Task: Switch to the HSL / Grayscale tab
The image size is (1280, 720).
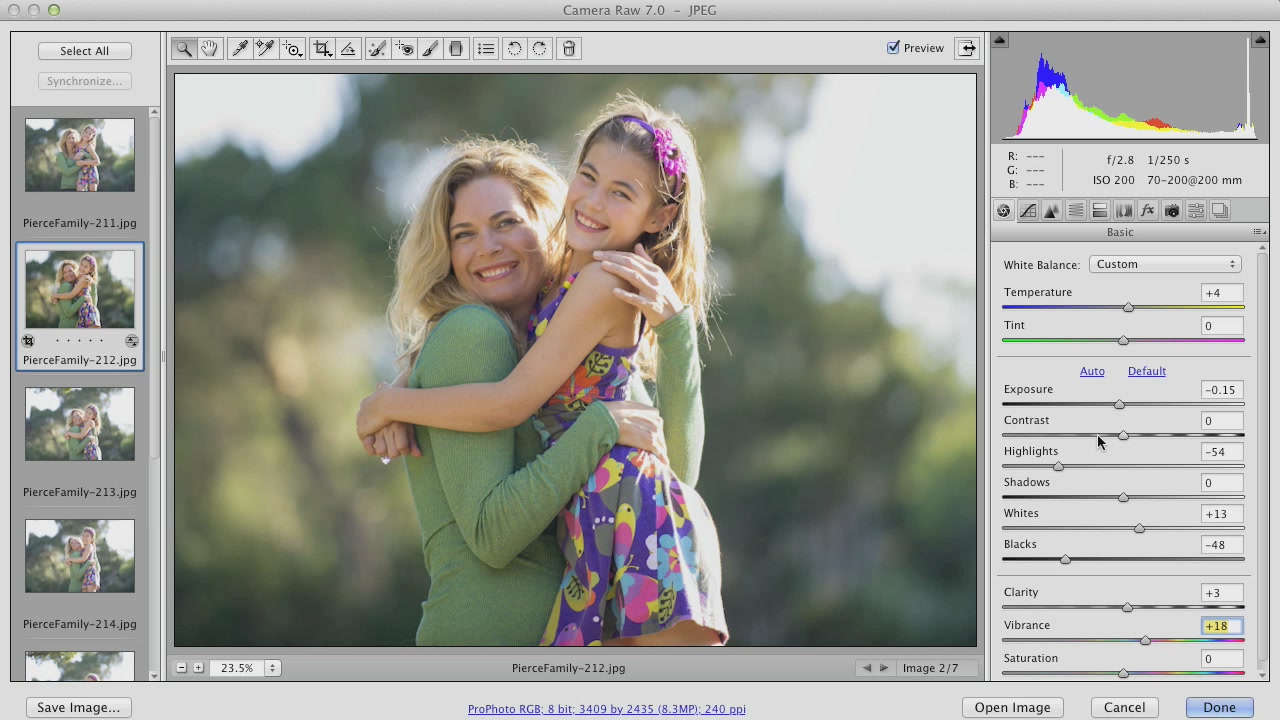Action: pyautogui.click(x=1075, y=211)
